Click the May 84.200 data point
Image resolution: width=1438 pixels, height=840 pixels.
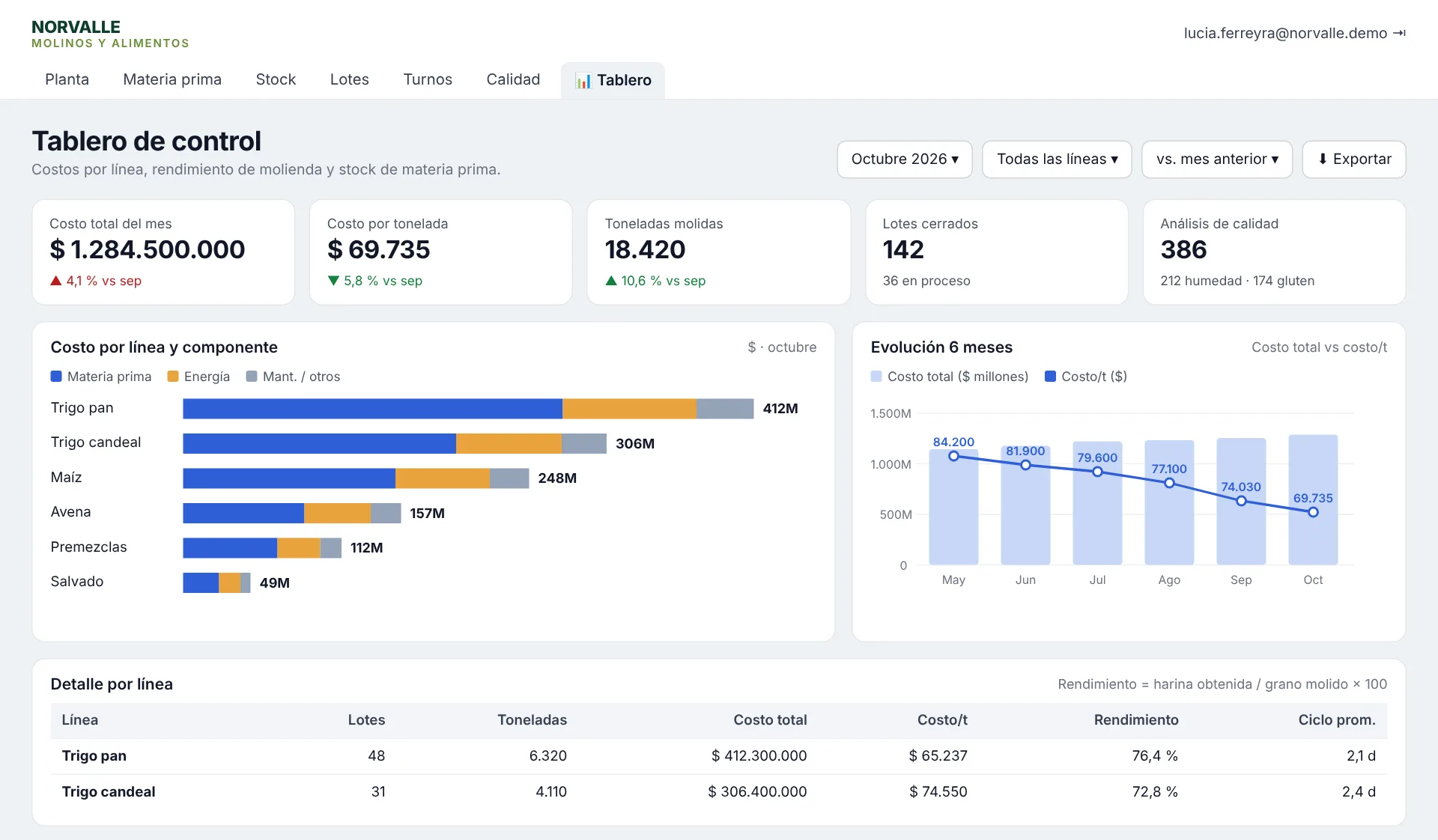click(x=953, y=456)
